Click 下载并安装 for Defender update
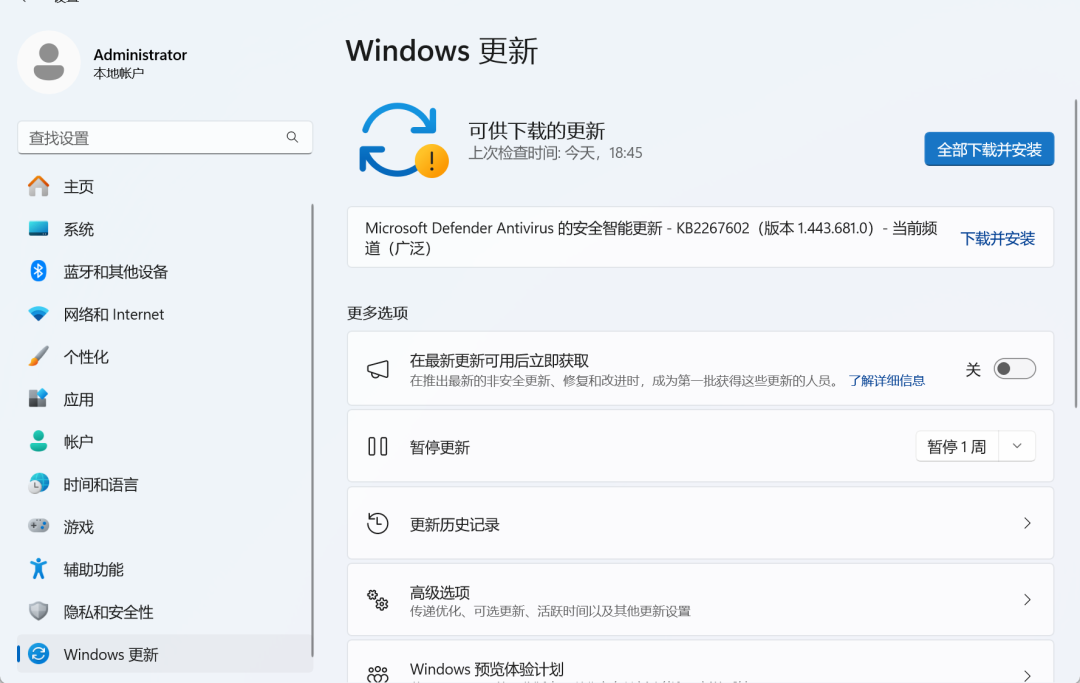This screenshot has width=1080, height=683. coord(997,238)
